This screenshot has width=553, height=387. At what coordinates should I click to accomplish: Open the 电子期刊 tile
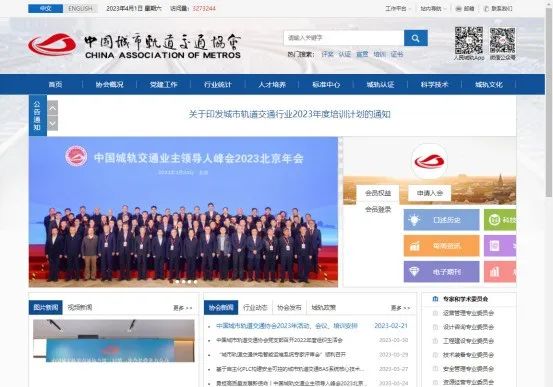pyautogui.click(x=442, y=272)
